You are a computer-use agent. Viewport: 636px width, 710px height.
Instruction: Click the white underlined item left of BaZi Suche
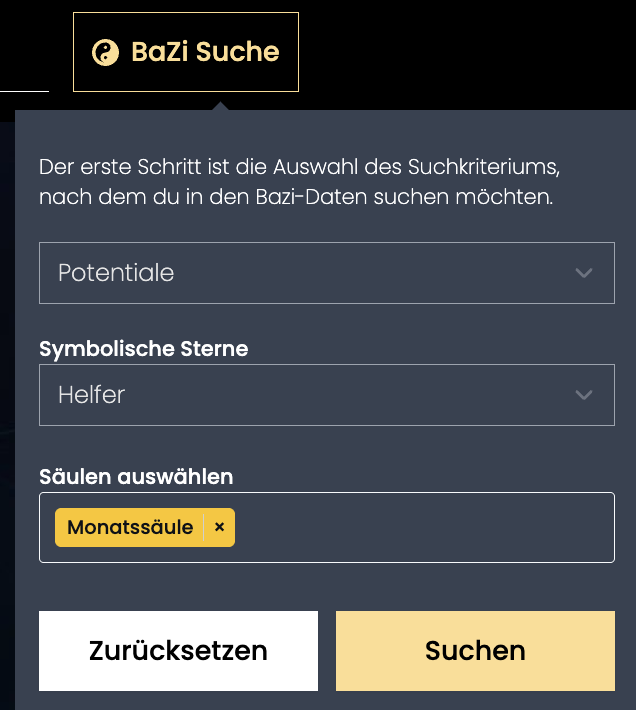point(24,91)
